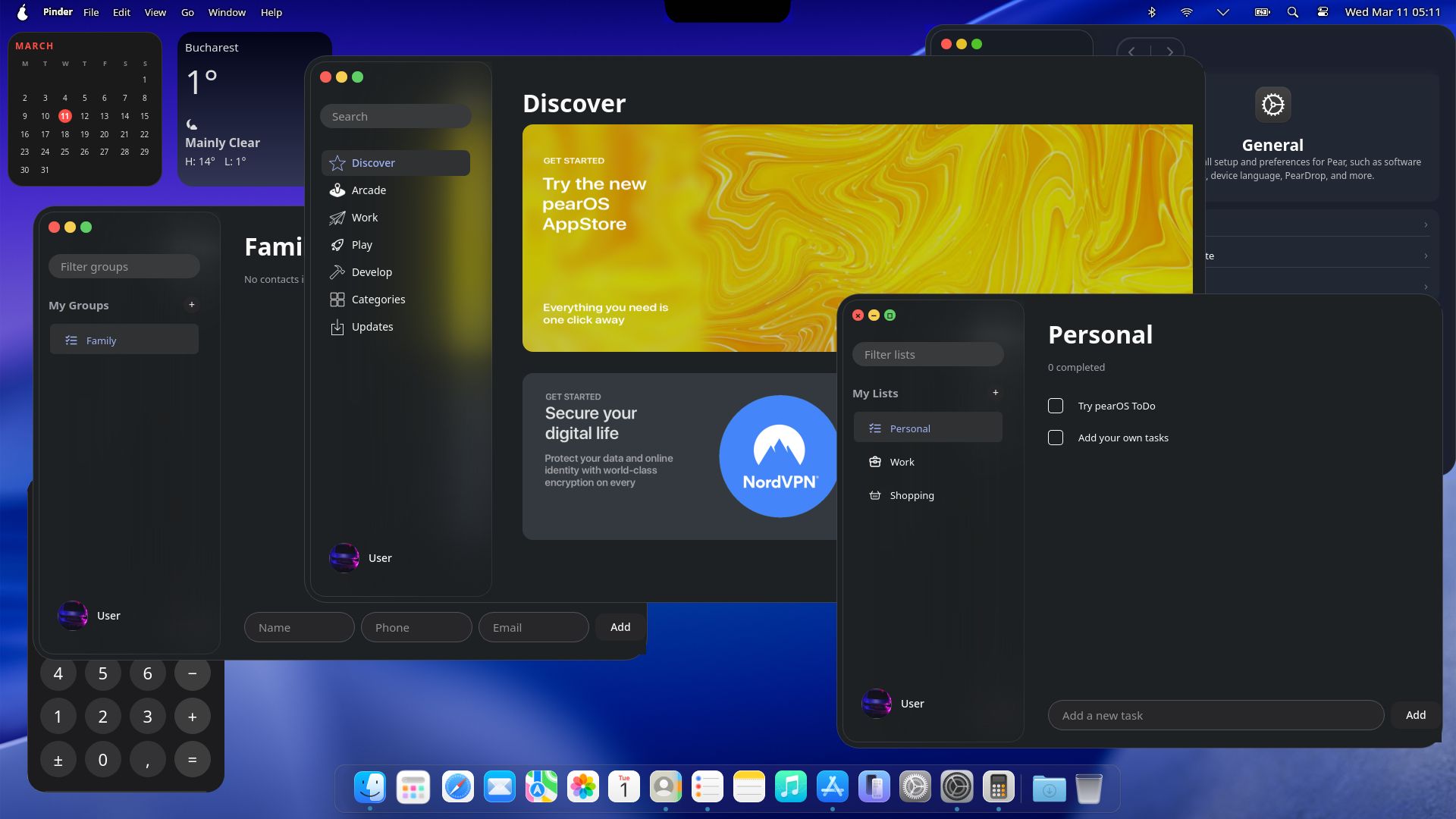Check off 'Add your own tasks'
1456x819 pixels.
[1055, 438]
